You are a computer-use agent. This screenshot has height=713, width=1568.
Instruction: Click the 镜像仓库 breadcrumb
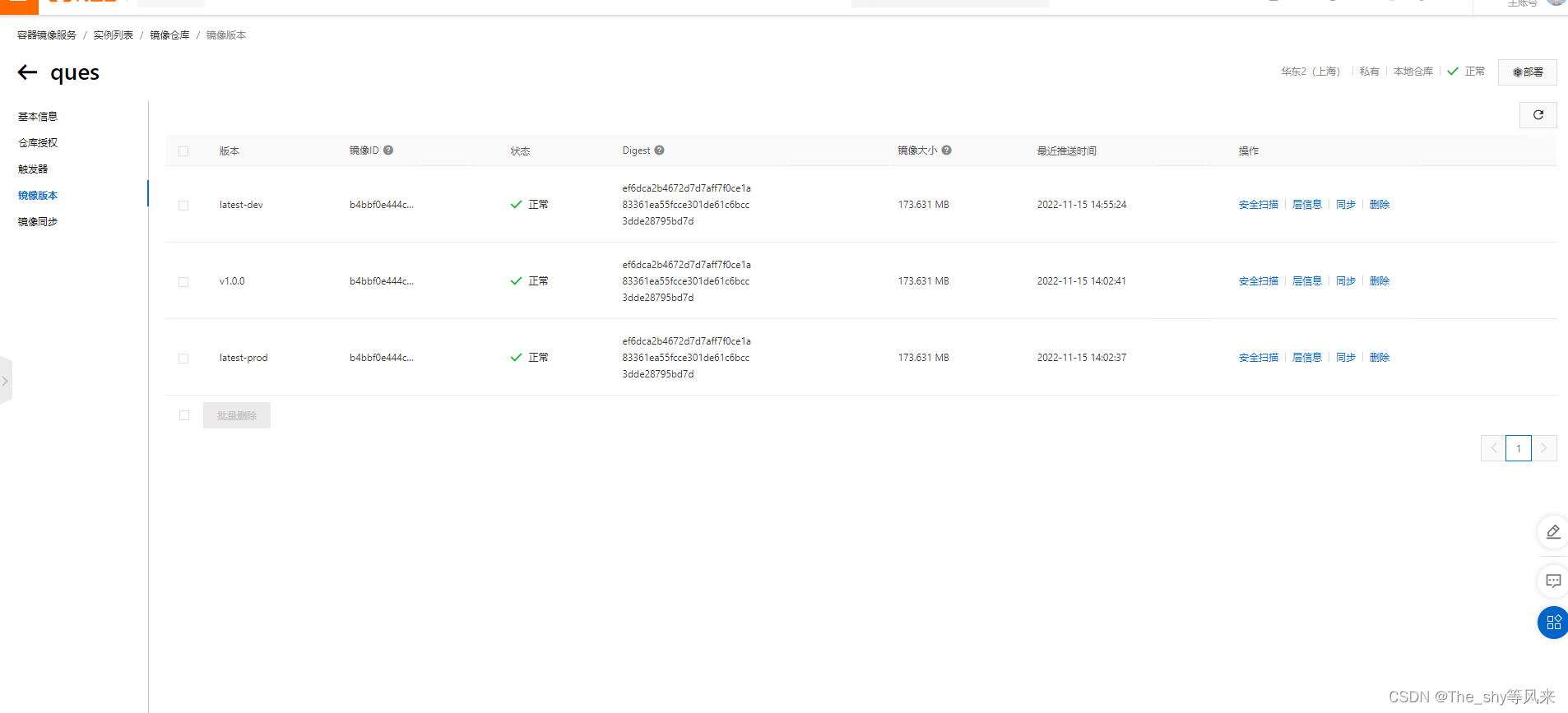pyautogui.click(x=169, y=35)
